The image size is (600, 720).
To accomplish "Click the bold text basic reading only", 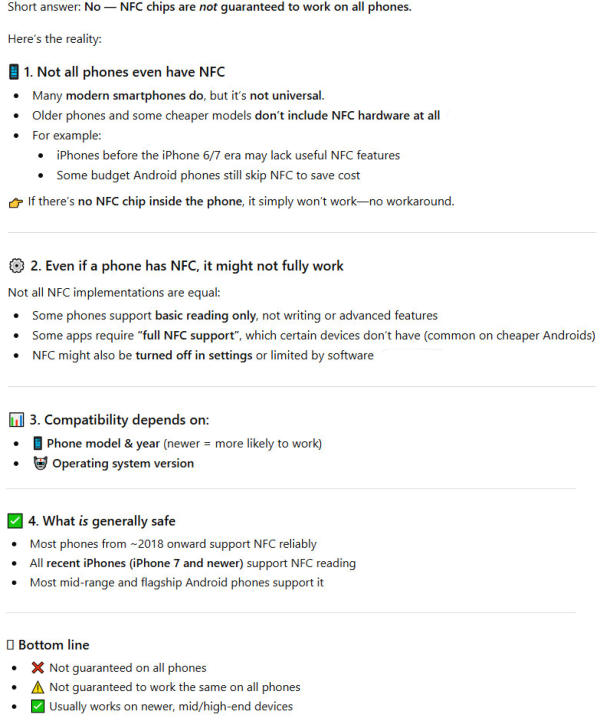I will pyautogui.click(x=205, y=316).
